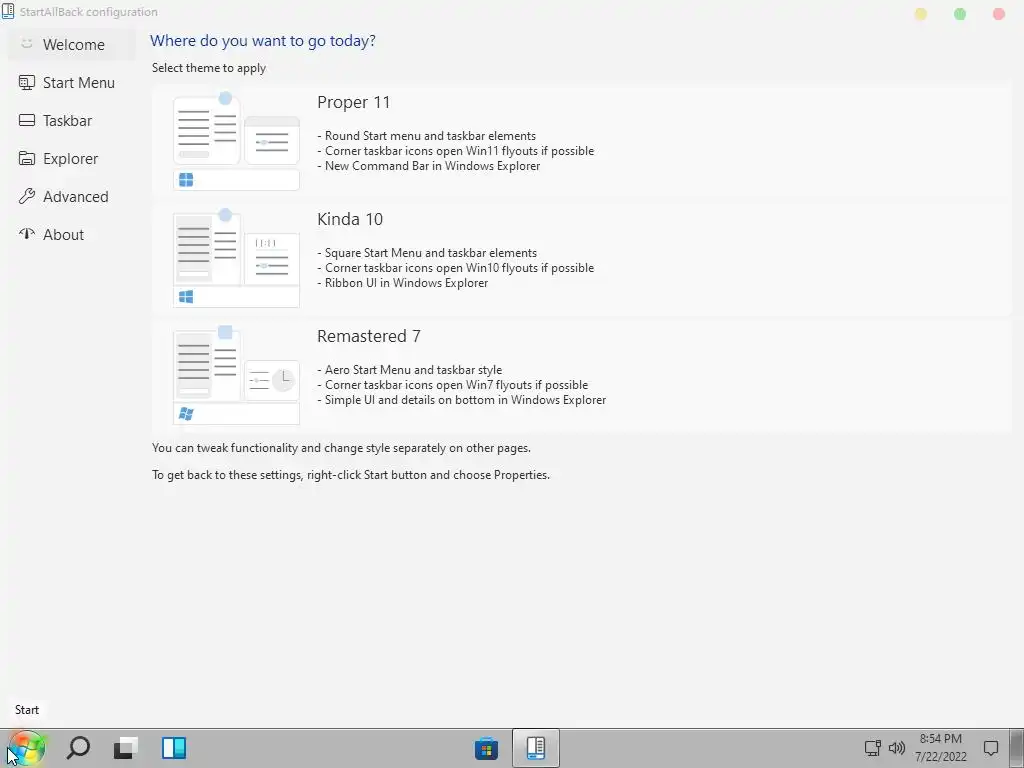Launch Microsoft Store from the taskbar
This screenshot has width=1024, height=768.
[x=487, y=748]
